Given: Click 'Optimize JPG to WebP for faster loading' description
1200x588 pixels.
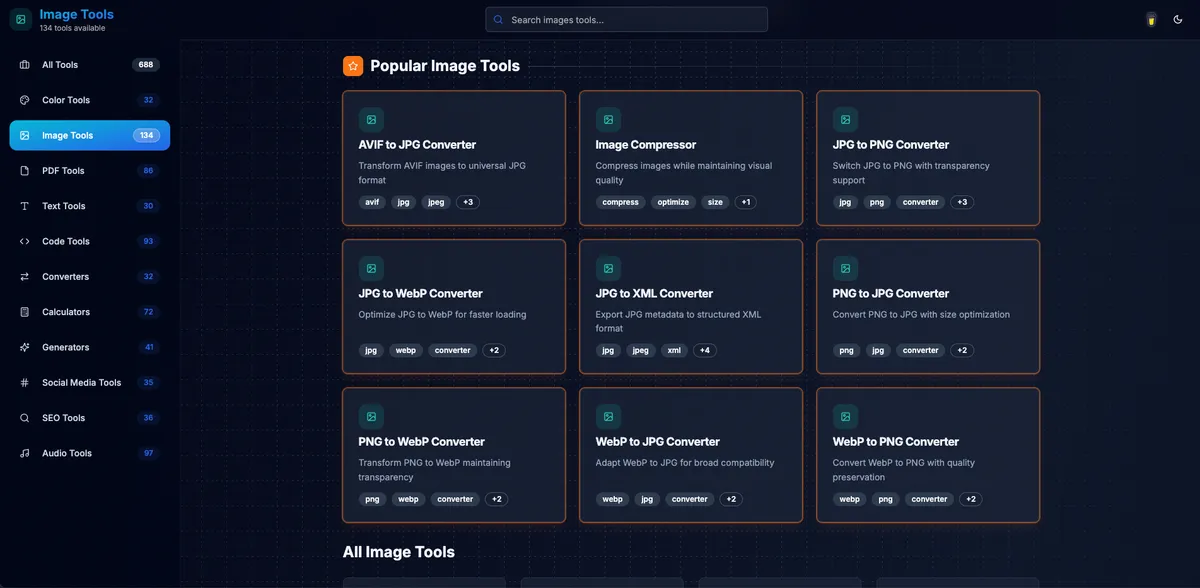Looking at the screenshot, I should [442, 315].
